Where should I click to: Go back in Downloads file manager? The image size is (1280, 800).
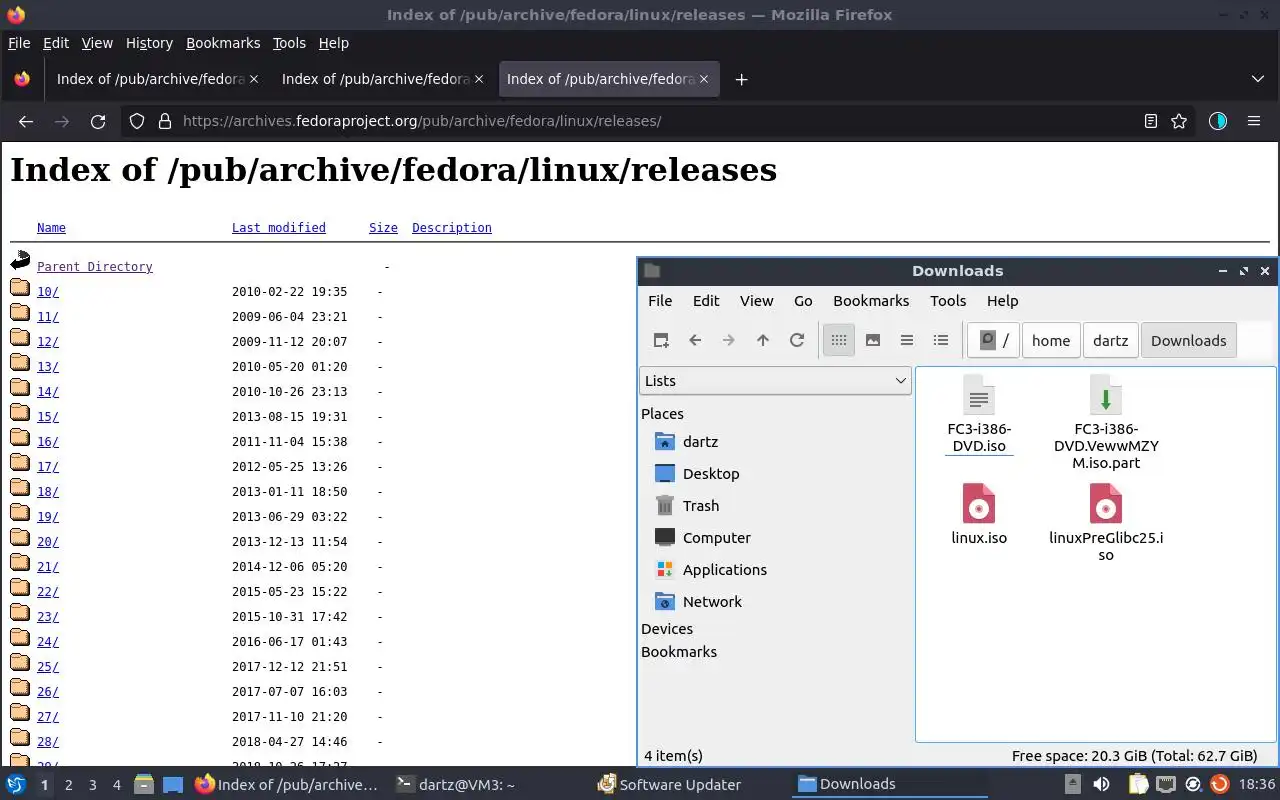695,340
